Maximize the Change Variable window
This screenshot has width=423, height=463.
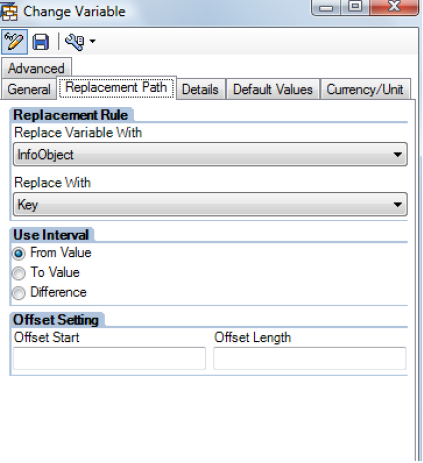tap(355, 7)
